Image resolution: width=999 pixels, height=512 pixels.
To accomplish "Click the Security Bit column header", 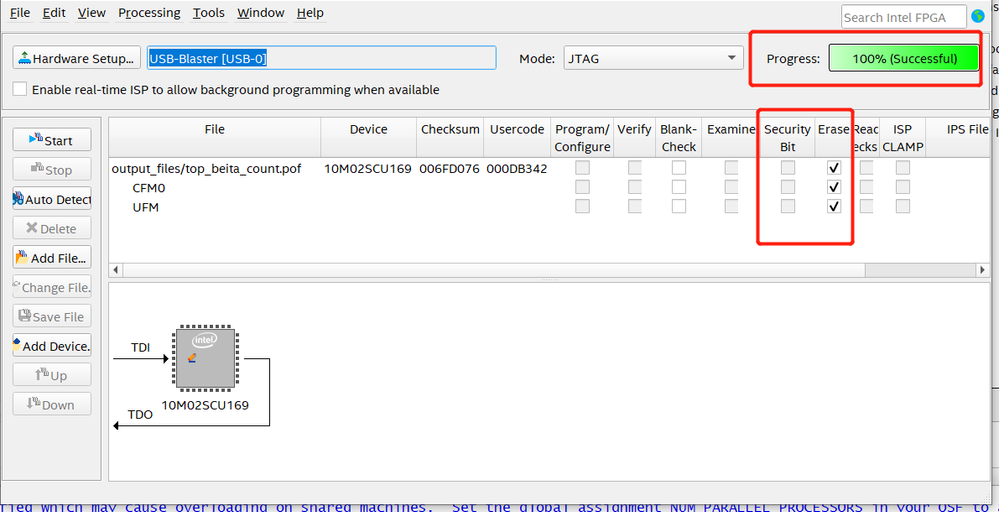I will [787, 138].
